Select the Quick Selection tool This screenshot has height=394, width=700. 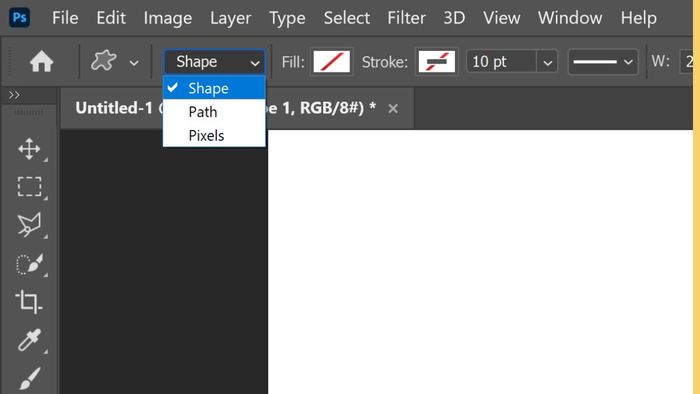click(29, 264)
